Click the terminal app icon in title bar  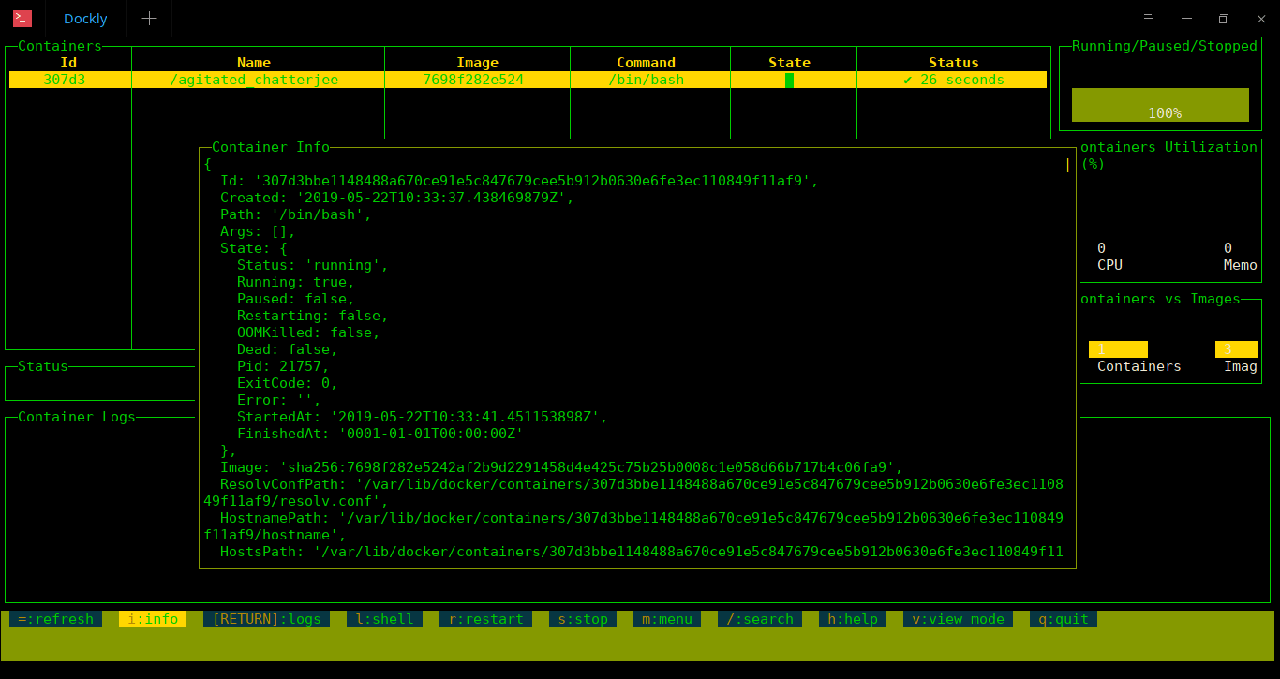22,18
